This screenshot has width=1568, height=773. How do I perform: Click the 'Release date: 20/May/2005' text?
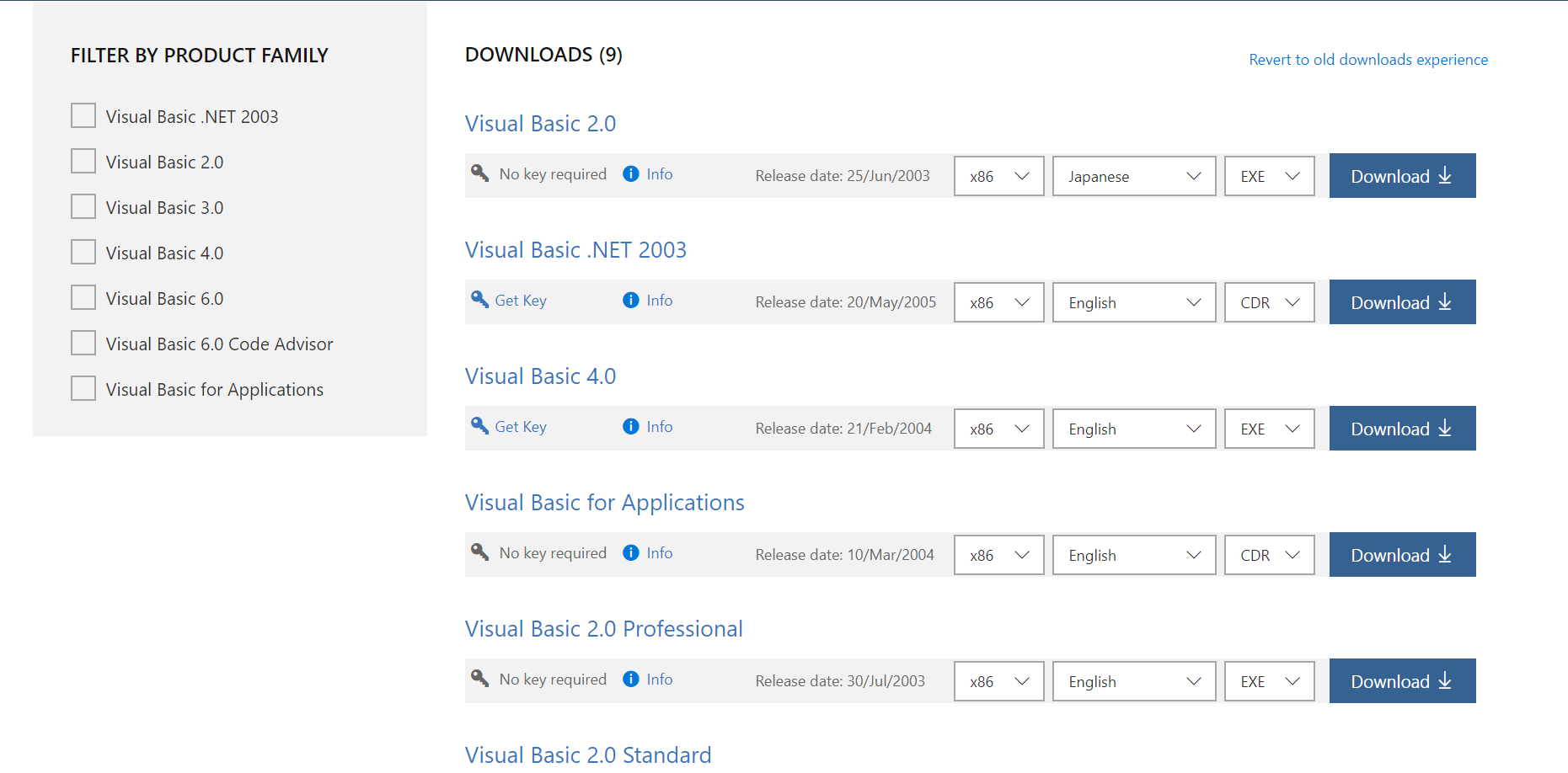click(x=846, y=302)
